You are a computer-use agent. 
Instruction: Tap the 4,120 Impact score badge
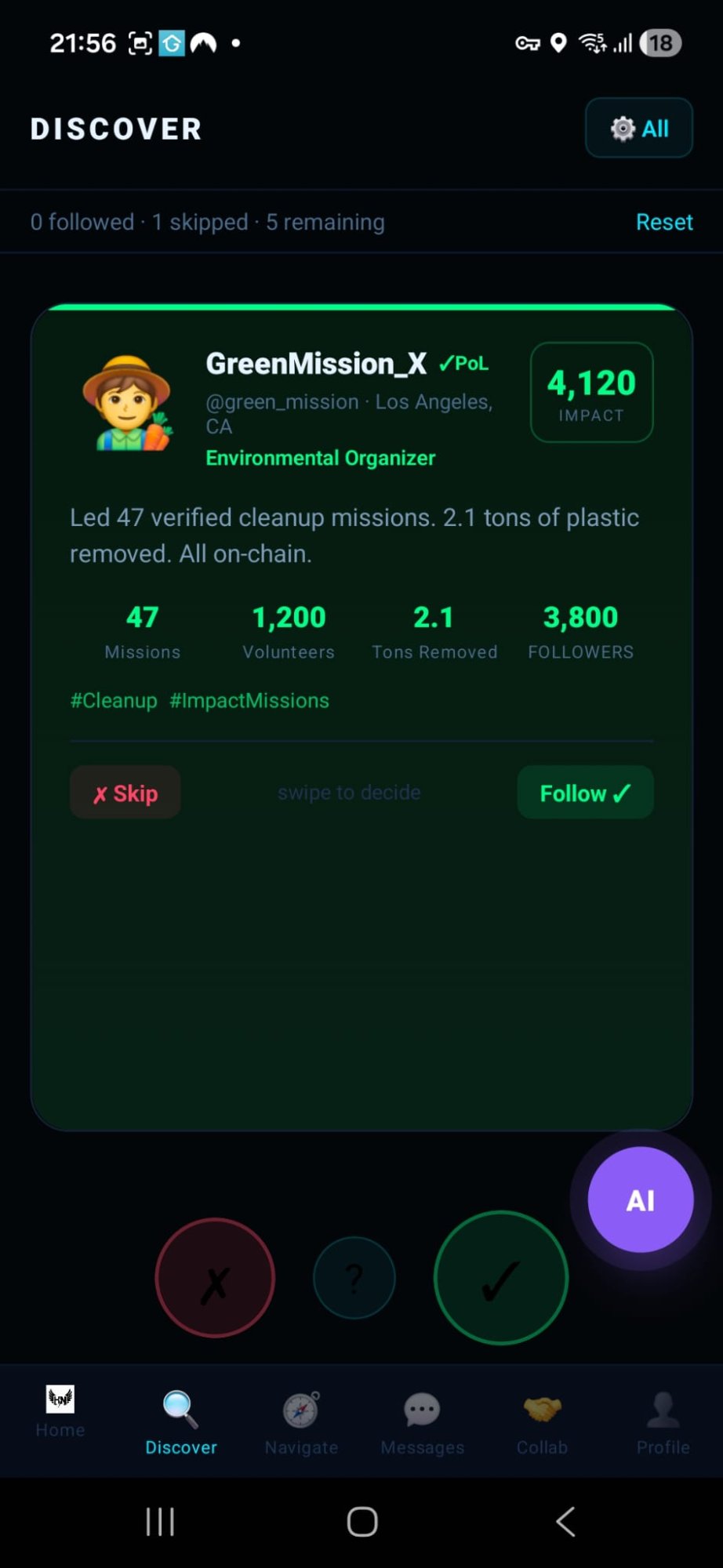click(x=591, y=392)
